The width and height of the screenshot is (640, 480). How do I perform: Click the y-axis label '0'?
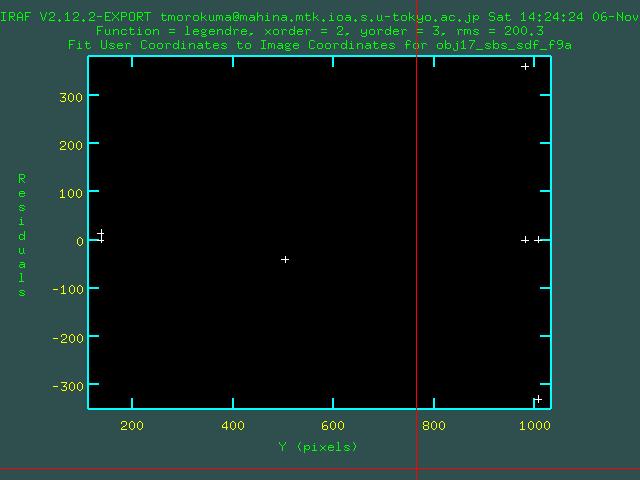pyautogui.click(x=80, y=241)
